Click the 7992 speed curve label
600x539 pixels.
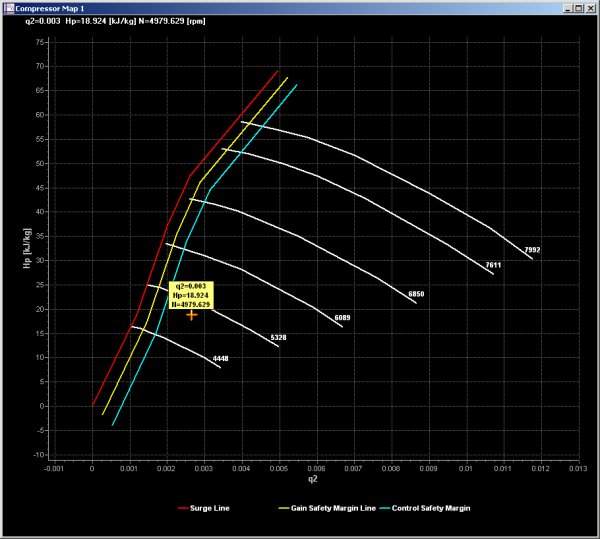(x=532, y=249)
